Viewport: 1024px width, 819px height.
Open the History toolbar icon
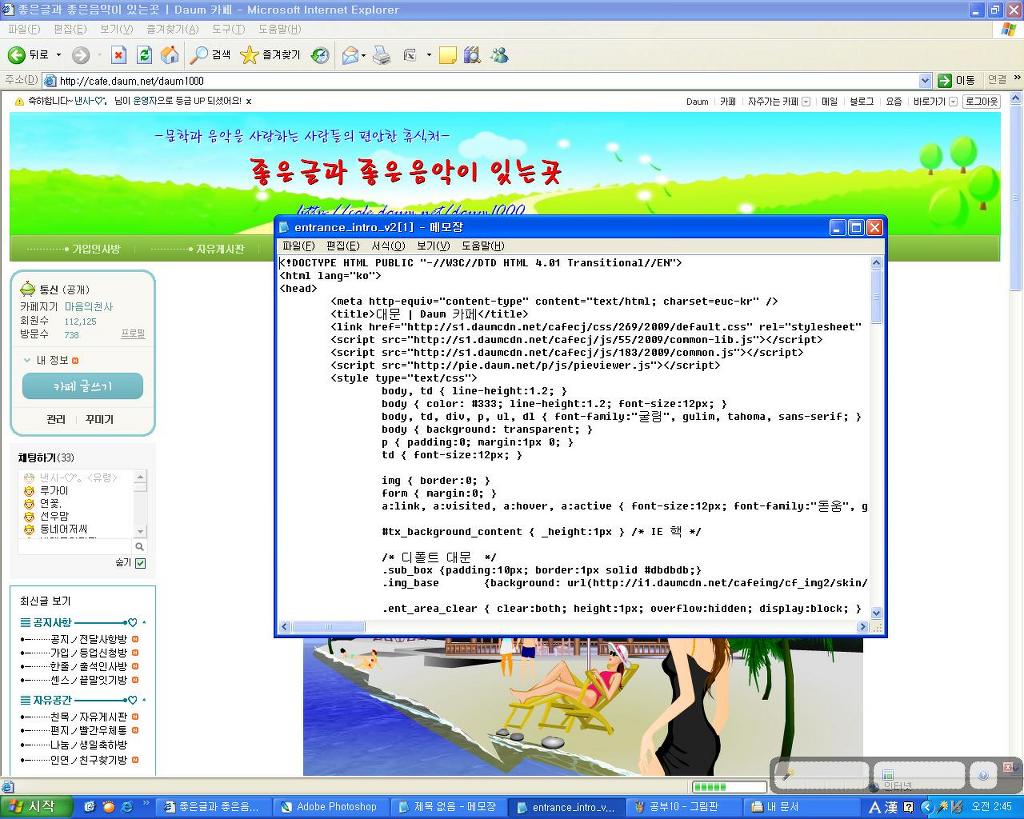point(320,55)
